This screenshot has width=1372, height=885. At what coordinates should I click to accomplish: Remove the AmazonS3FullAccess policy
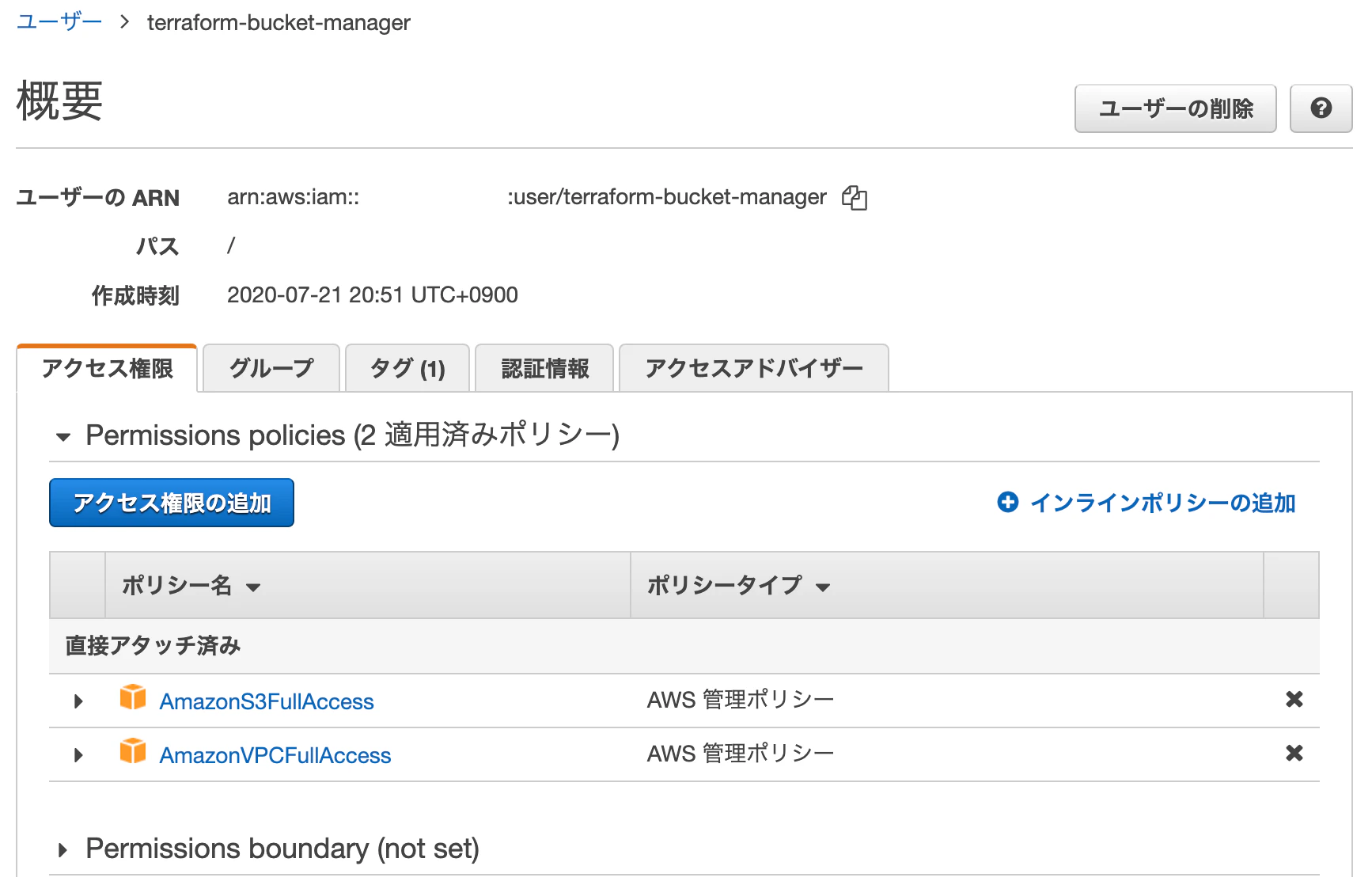1294,700
